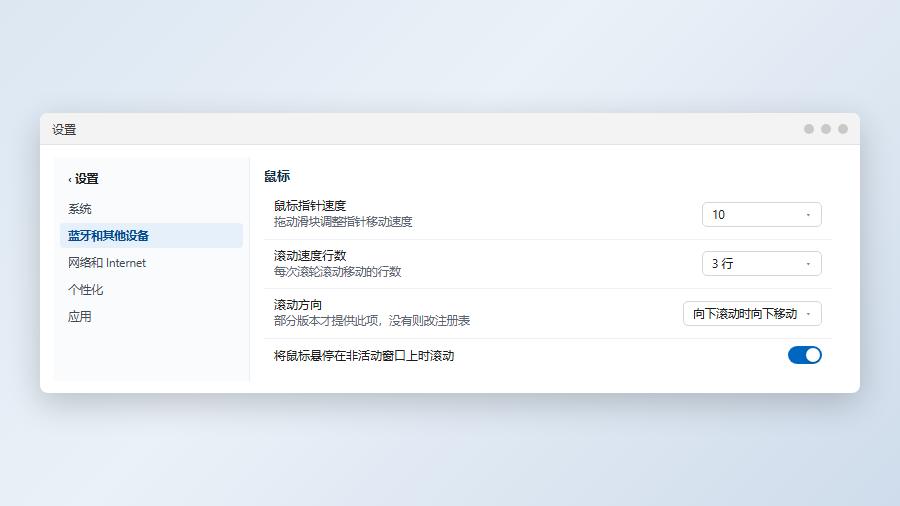Click the last window control dot
Screen dimensions: 900x506
coord(843,129)
